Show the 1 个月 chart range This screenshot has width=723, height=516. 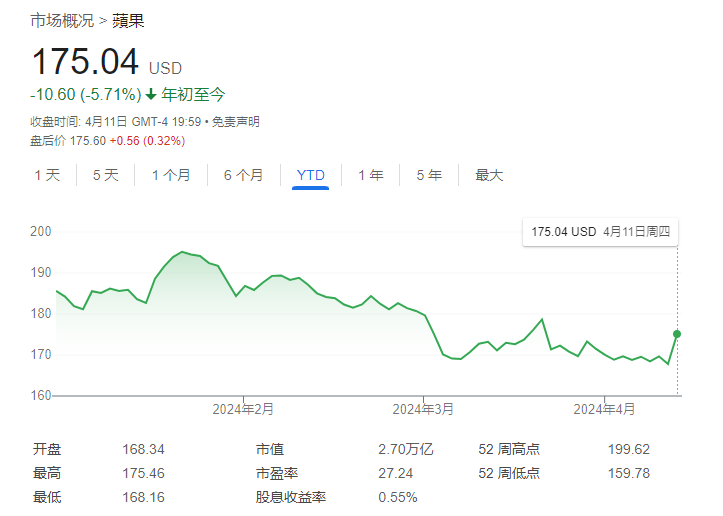click(171, 175)
